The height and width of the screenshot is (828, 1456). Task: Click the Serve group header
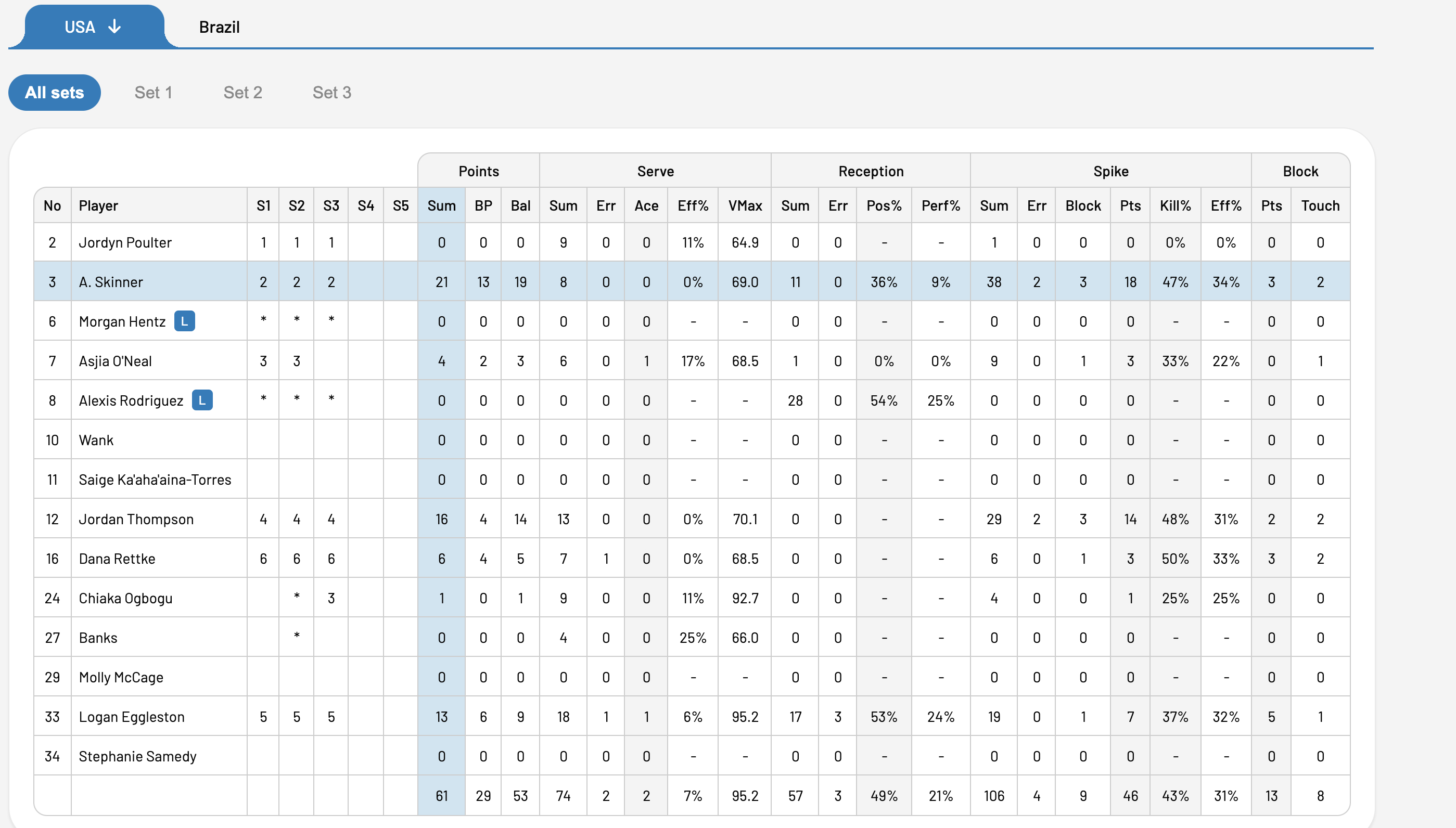(656, 171)
